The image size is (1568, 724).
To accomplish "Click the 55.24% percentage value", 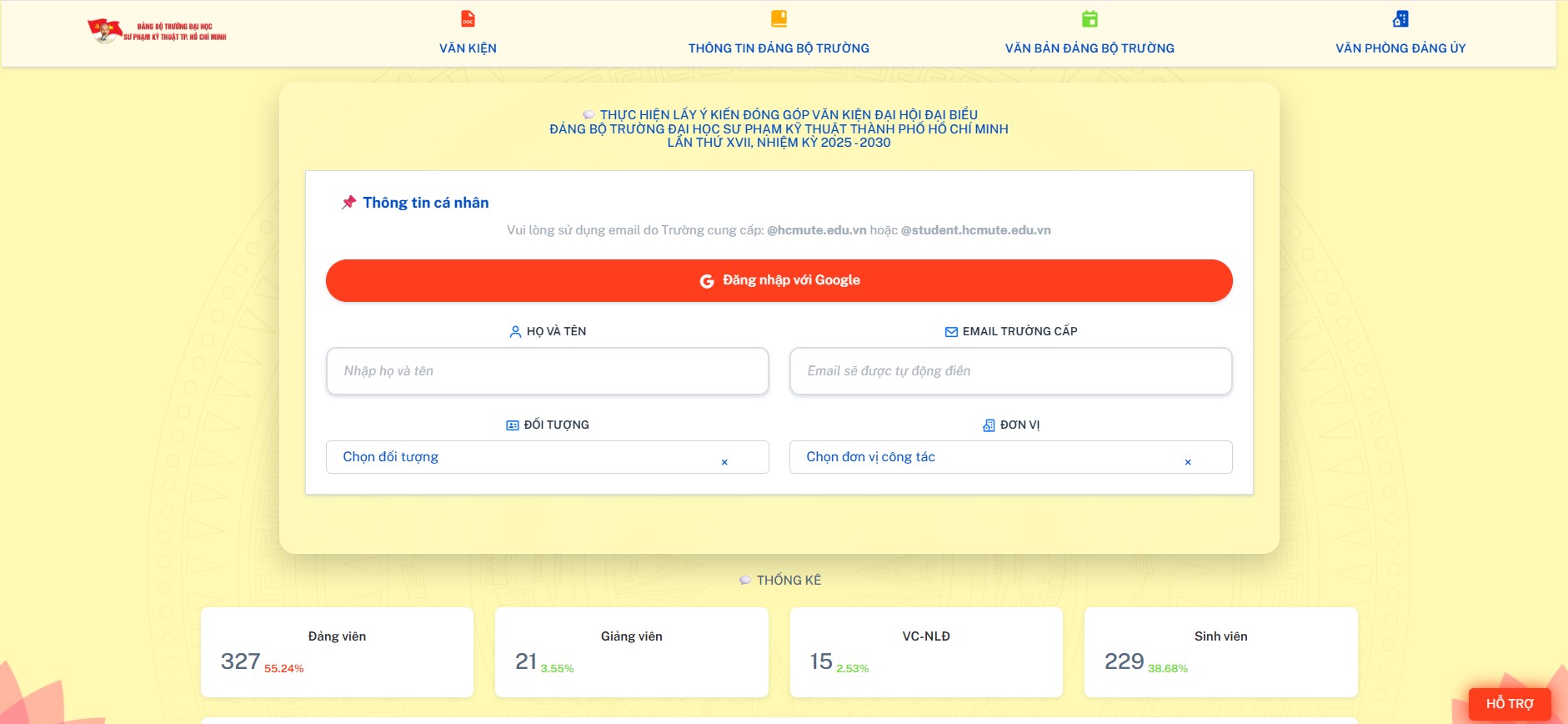I will point(284,669).
